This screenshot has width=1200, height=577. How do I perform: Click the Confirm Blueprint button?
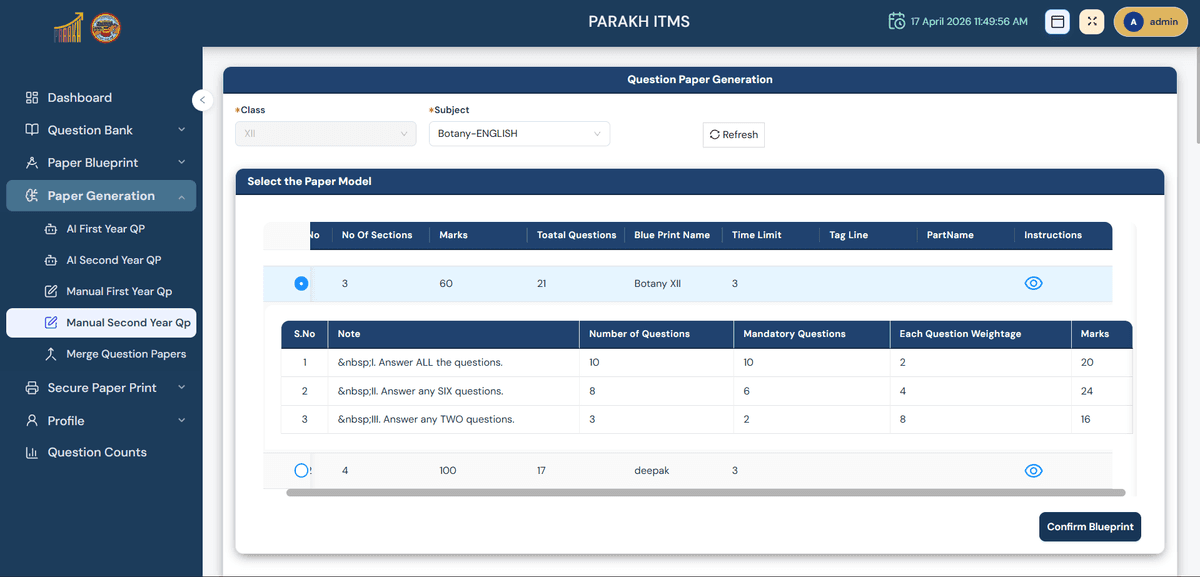(x=1089, y=527)
